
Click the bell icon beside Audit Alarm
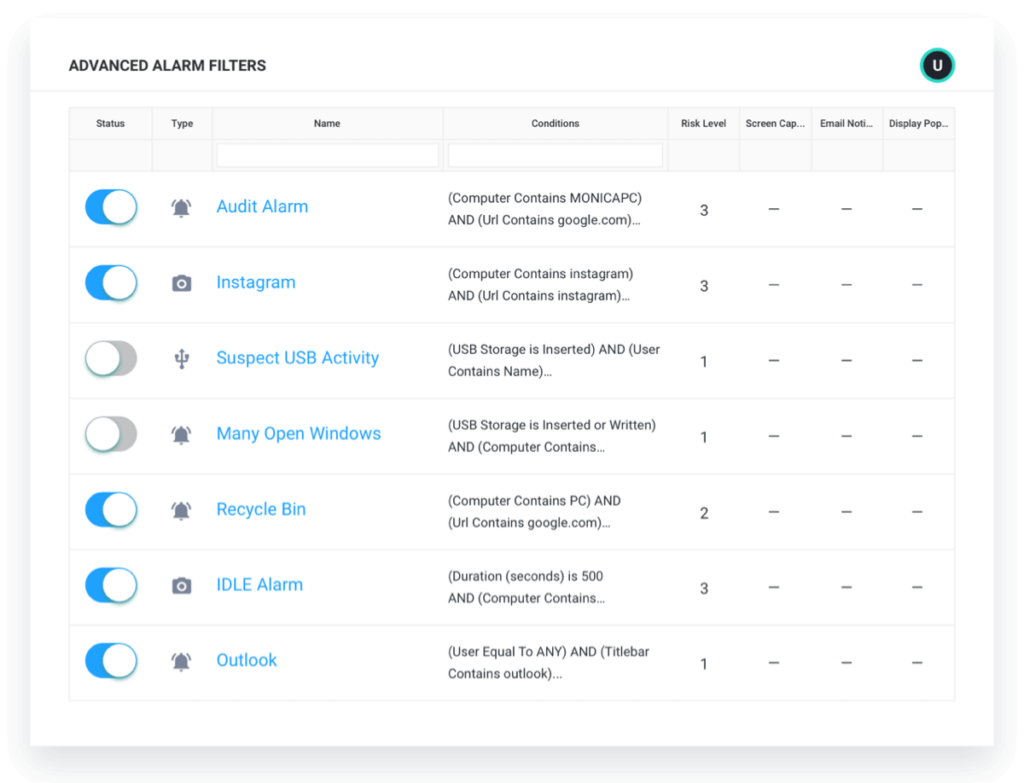[x=181, y=207]
